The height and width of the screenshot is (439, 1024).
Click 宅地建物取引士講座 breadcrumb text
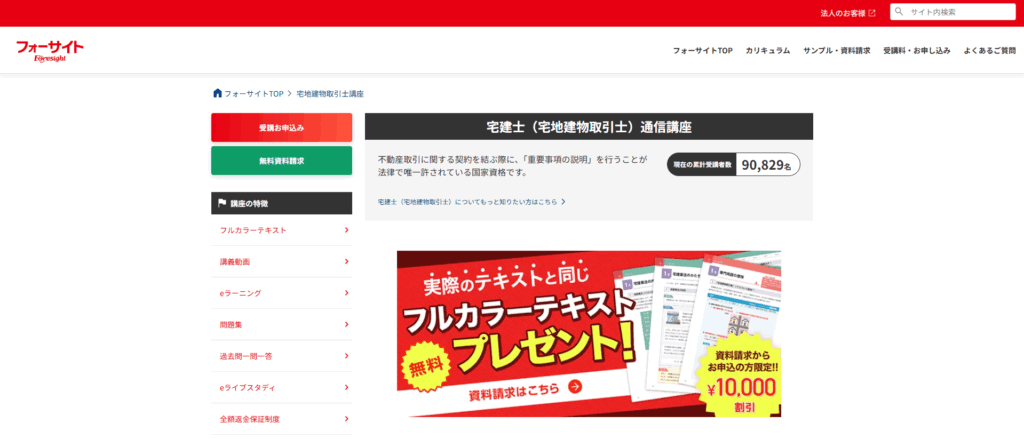pos(330,94)
